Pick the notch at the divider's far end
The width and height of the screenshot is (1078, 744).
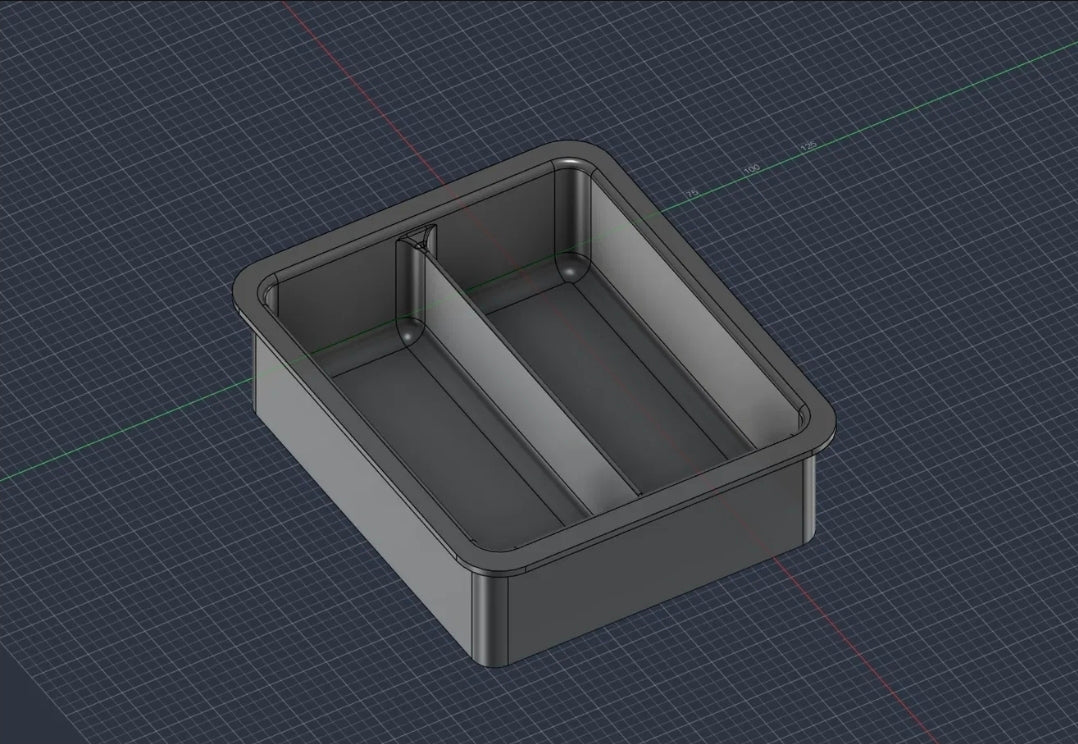pos(417,237)
